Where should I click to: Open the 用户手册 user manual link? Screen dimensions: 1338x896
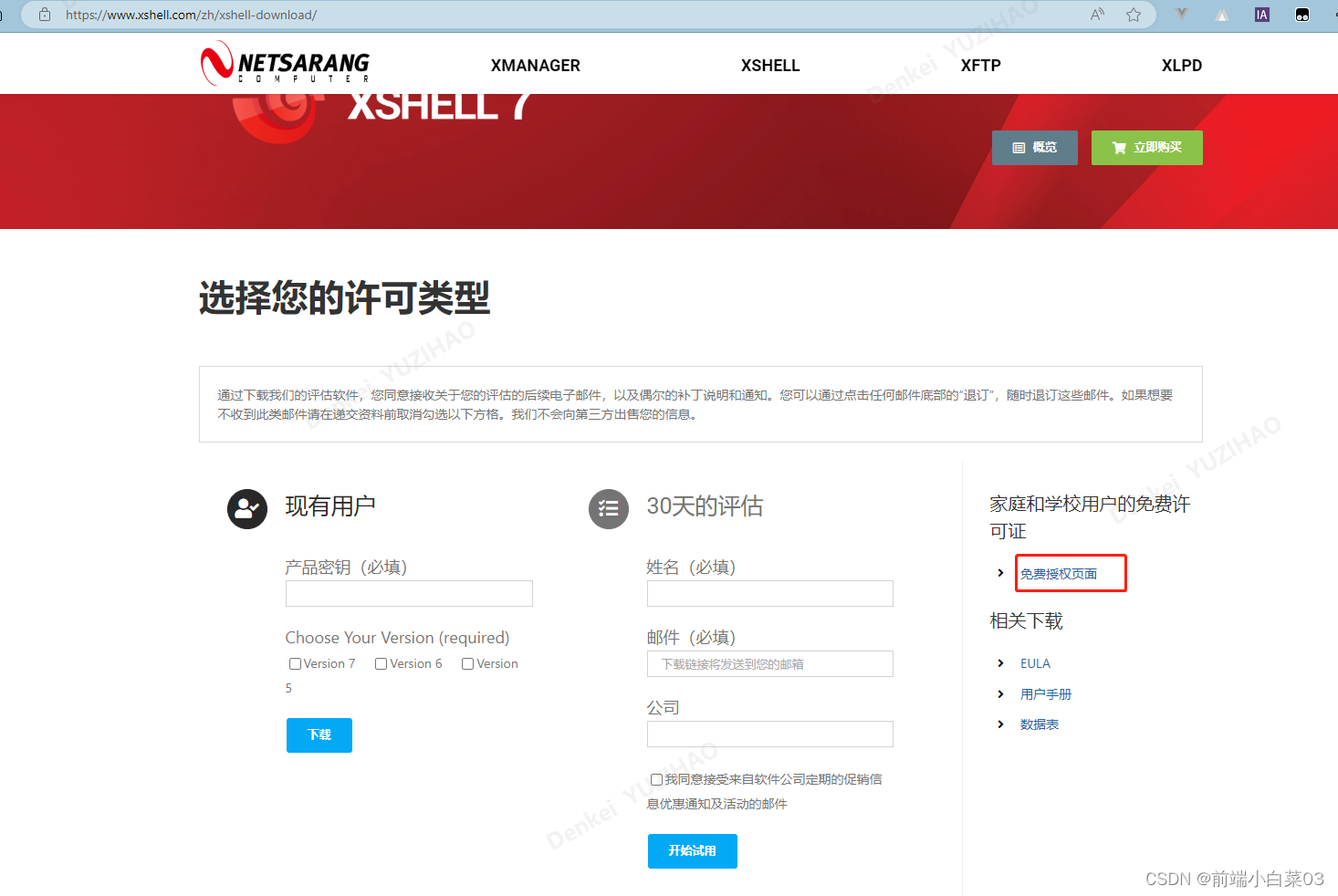(x=1046, y=694)
